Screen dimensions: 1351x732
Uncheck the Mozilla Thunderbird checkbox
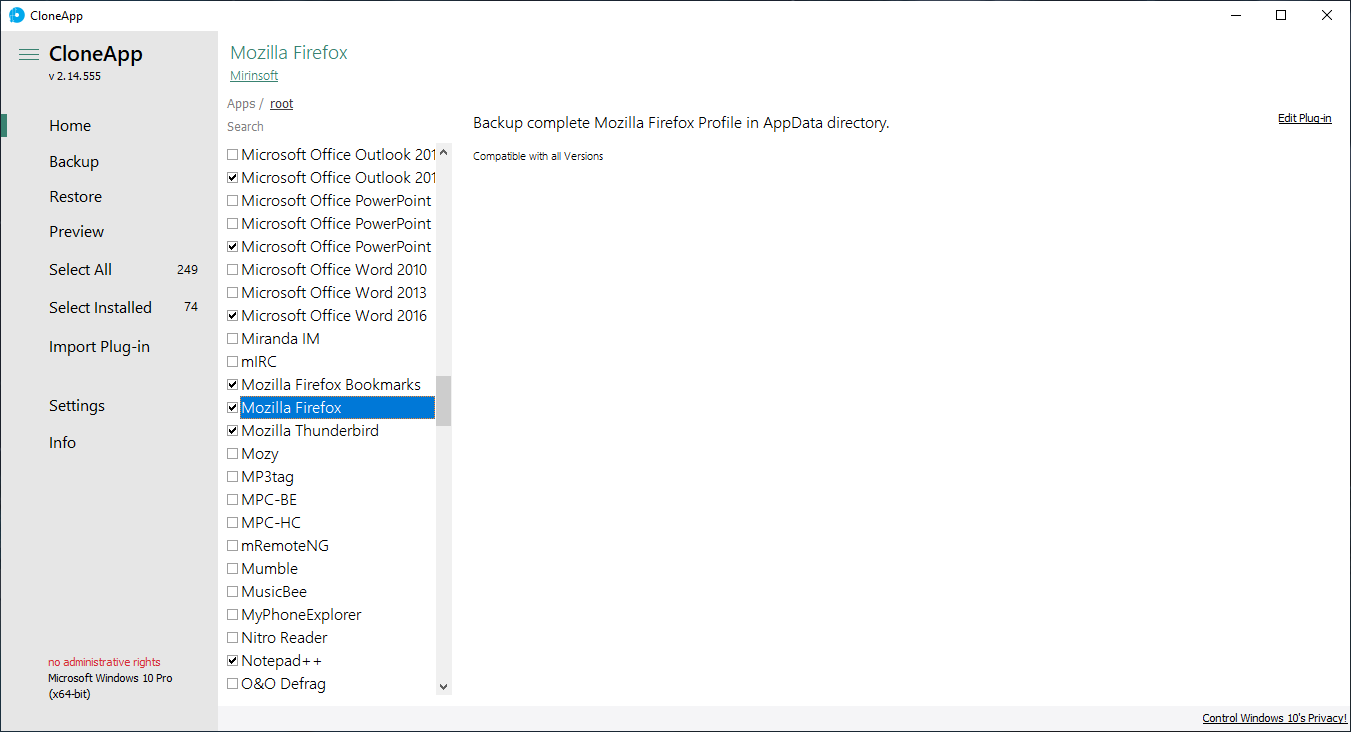click(x=233, y=431)
